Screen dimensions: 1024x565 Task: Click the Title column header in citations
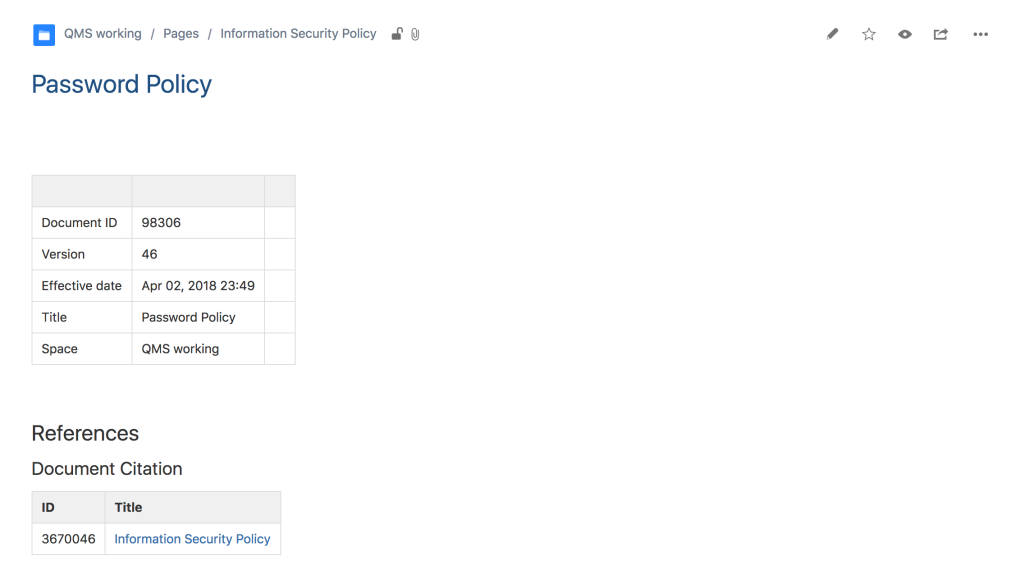(128, 507)
